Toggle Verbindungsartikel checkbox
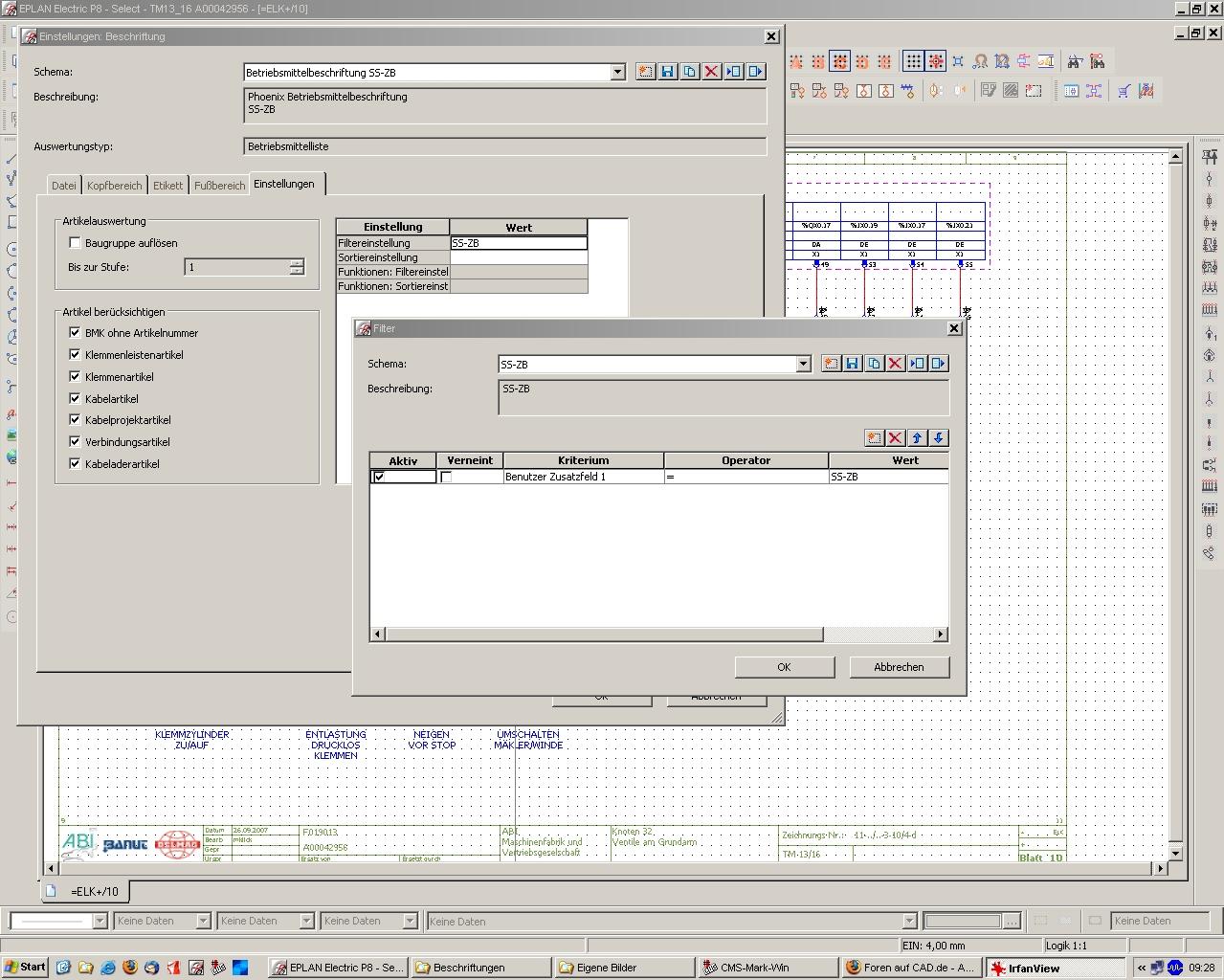Screen dimensions: 1224x980 (76, 442)
